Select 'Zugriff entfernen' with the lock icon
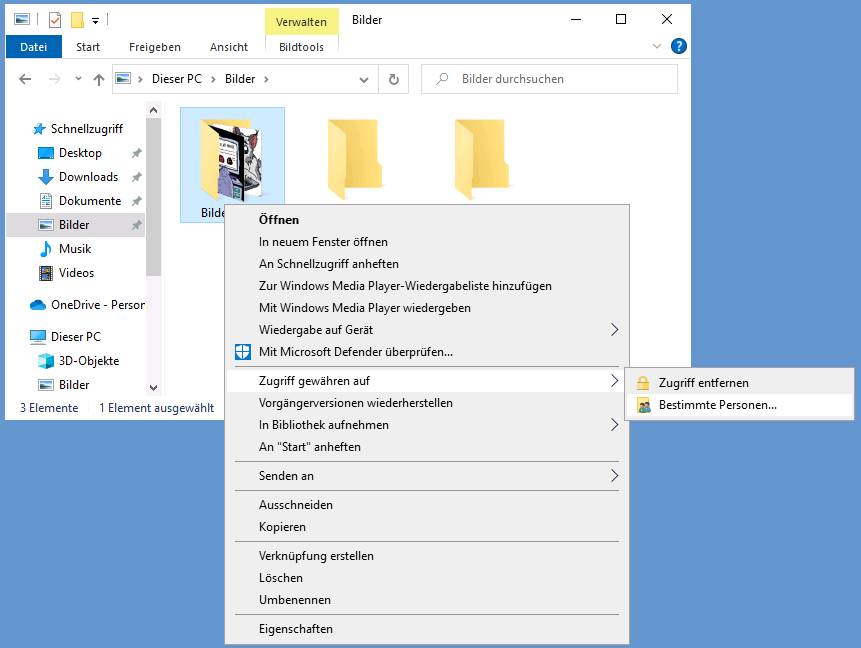Viewport: 861px width, 648px height. 703,382
